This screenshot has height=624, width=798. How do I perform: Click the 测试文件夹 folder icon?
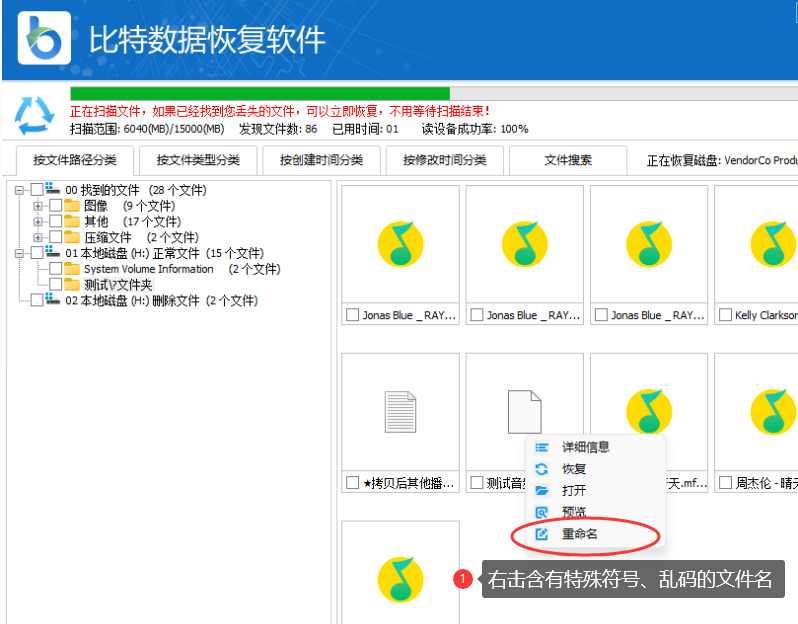72,285
